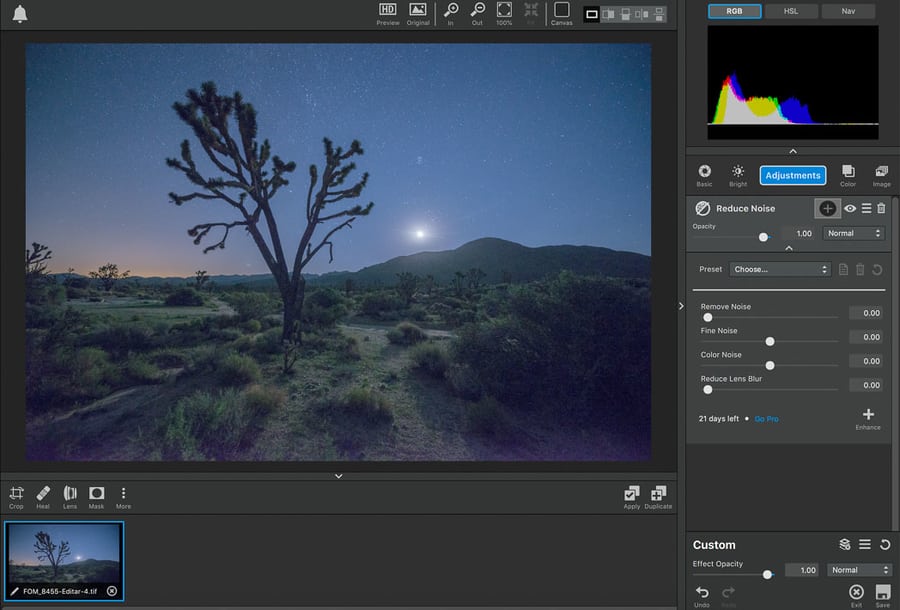Open the Bright adjustments category

pos(738,175)
